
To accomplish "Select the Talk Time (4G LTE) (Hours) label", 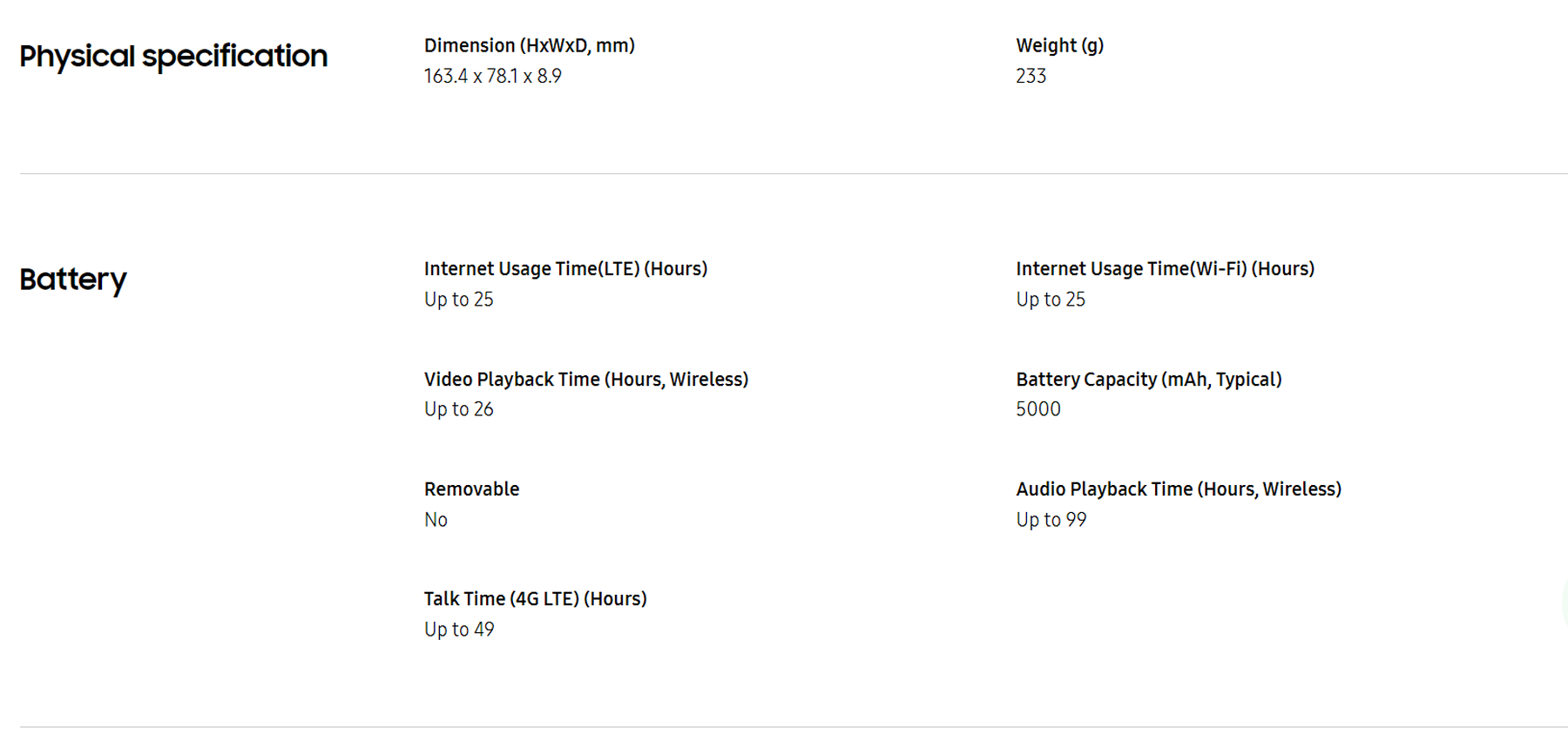I will (x=536, y=599).
